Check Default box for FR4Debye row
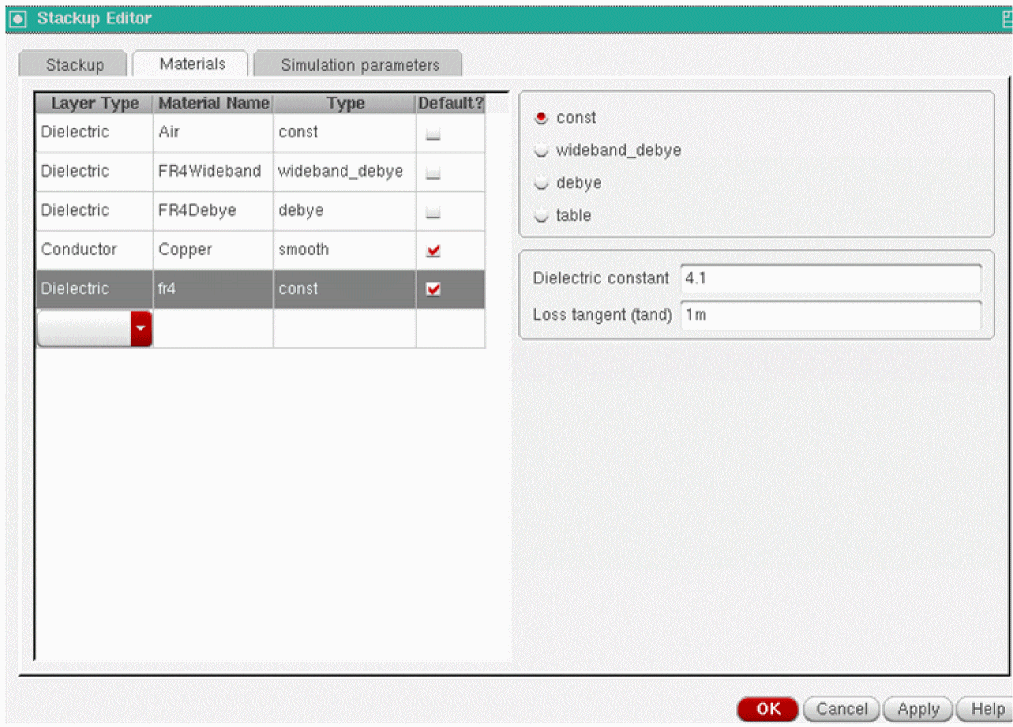This screenshot has height=727, width=1013. (x=433, y=212)
